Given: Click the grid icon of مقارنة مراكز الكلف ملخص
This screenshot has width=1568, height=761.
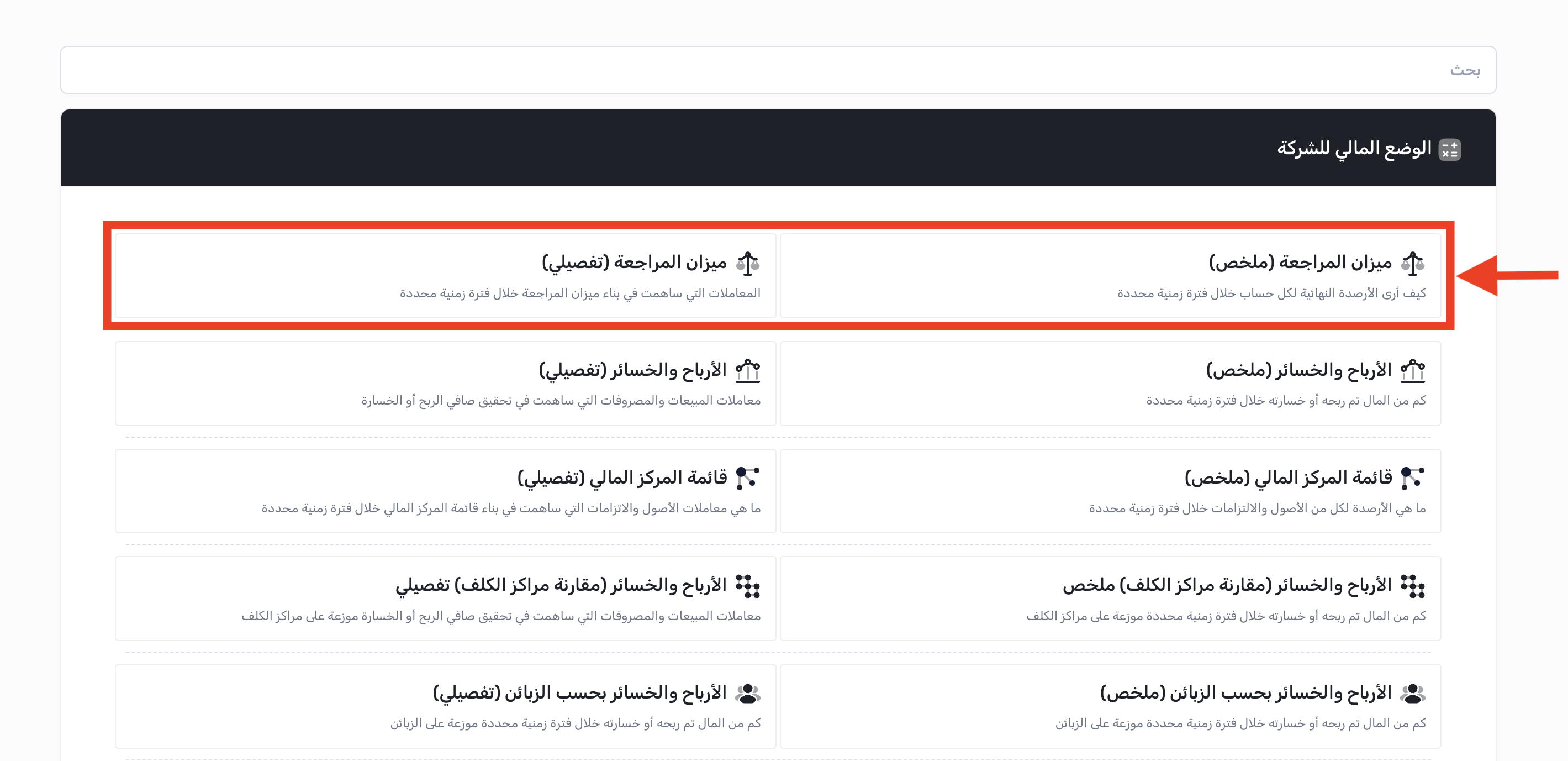Looking at the screenshot, I should pos(1412,585).
